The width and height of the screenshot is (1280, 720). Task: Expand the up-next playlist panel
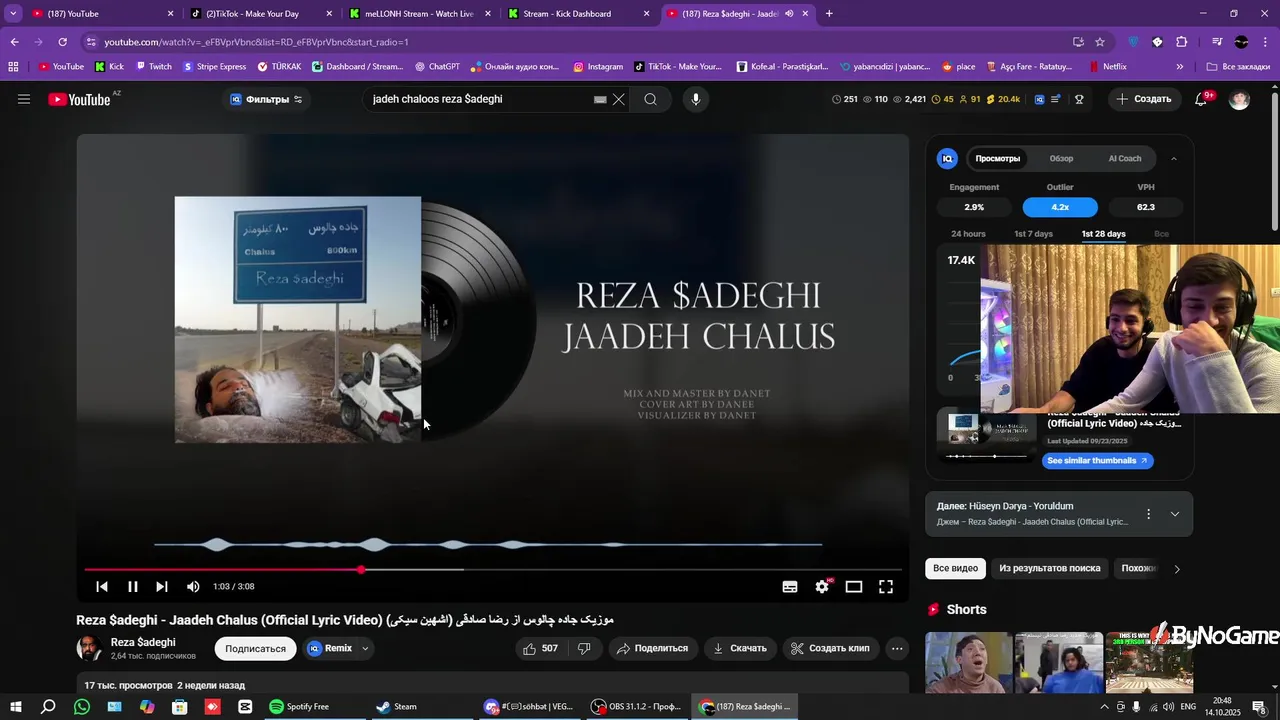pyautogui.click(x=1175, y=514)
